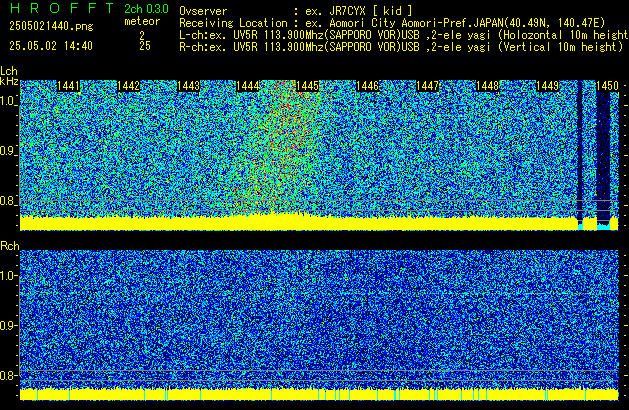Click the 1449 time marker
629x410 pixels.
[548, 86]
